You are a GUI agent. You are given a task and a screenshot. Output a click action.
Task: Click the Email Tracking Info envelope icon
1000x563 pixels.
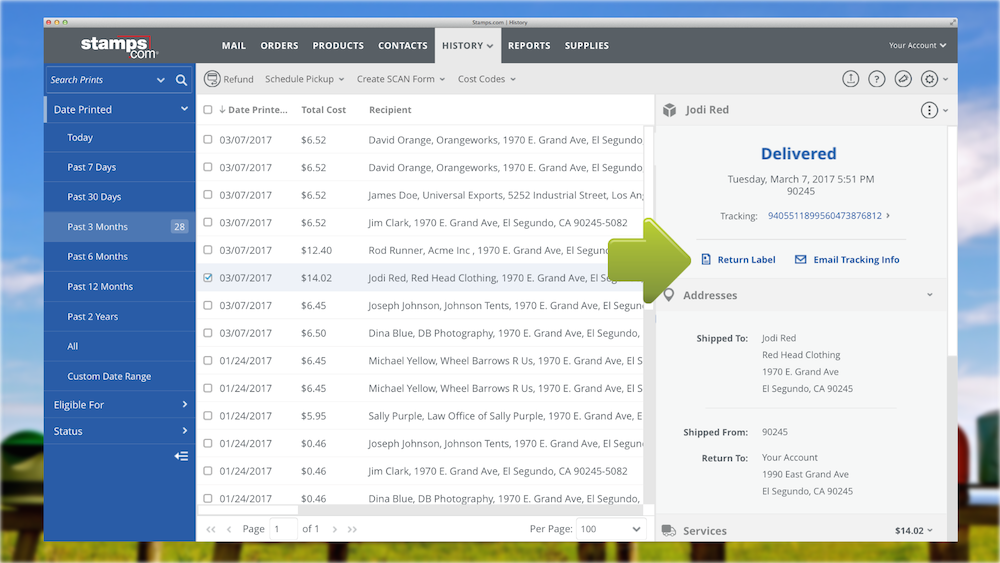[x=800, y=260]
